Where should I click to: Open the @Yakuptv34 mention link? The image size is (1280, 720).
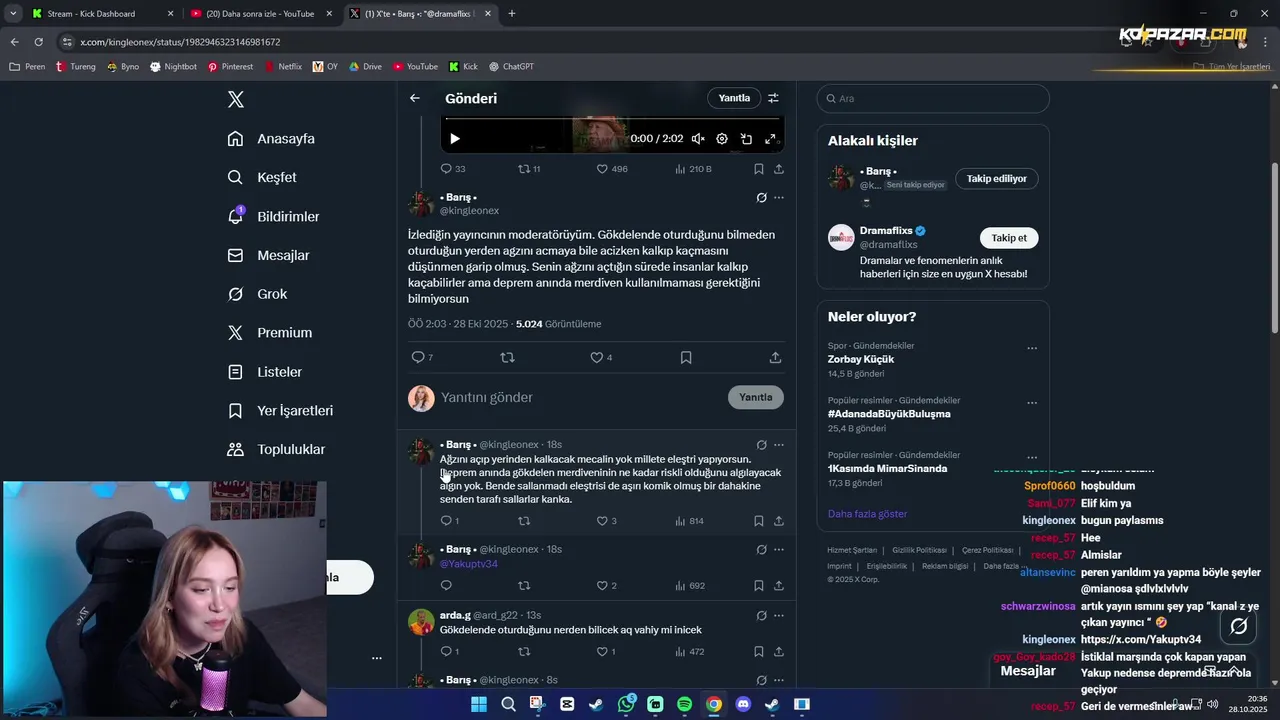pos(469,564)
